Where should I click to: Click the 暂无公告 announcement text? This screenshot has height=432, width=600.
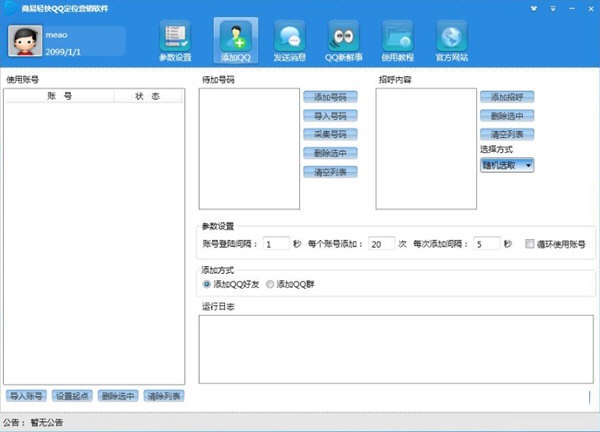[47, 422]
